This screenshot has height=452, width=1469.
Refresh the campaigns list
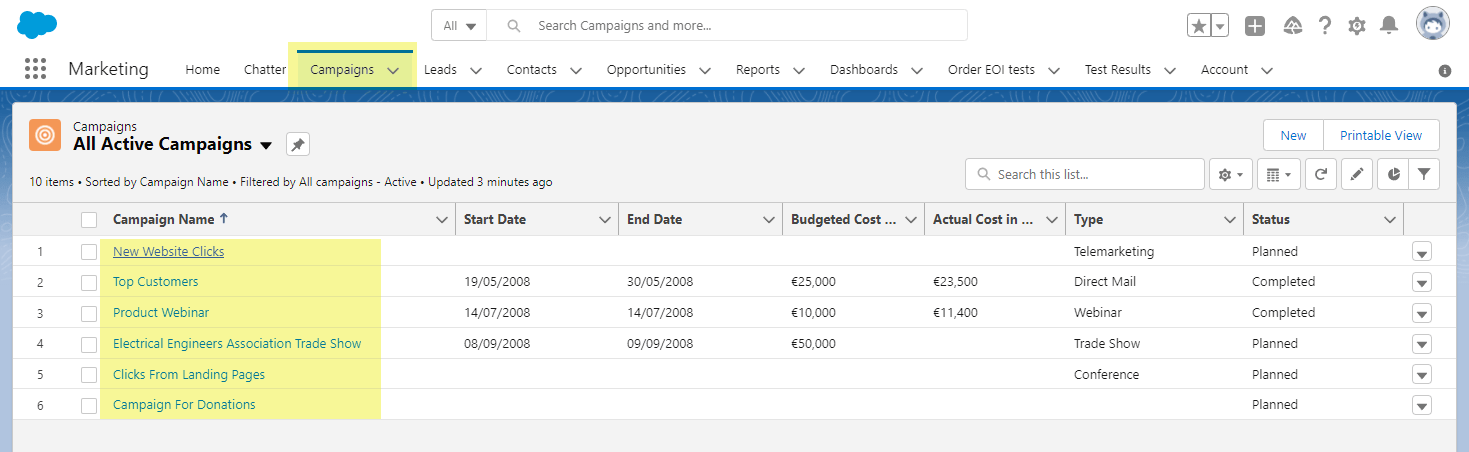1320,174
